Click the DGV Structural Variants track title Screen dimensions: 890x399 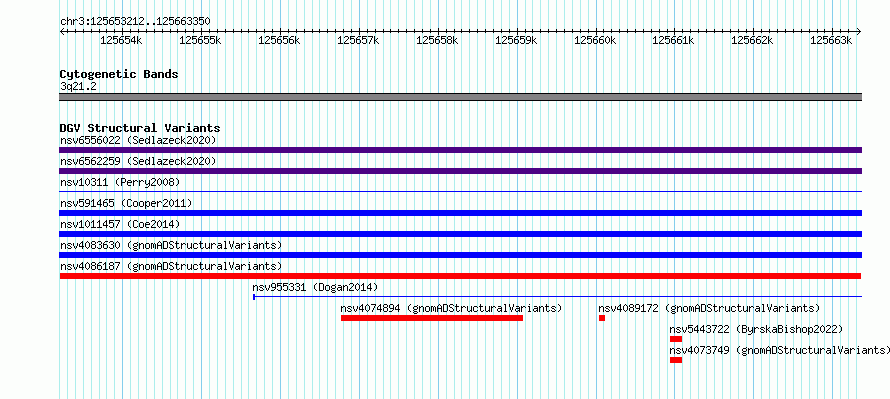click(140, 128)
